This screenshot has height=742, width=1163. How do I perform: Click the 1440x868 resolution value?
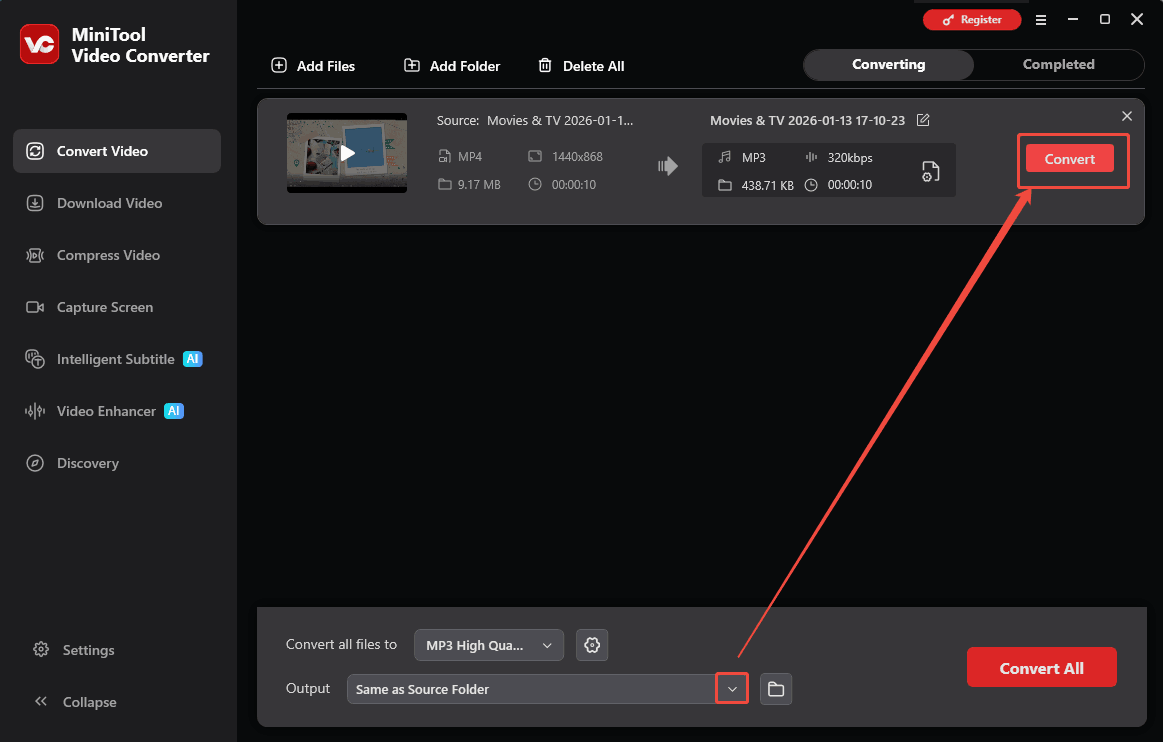coord(577,157)
